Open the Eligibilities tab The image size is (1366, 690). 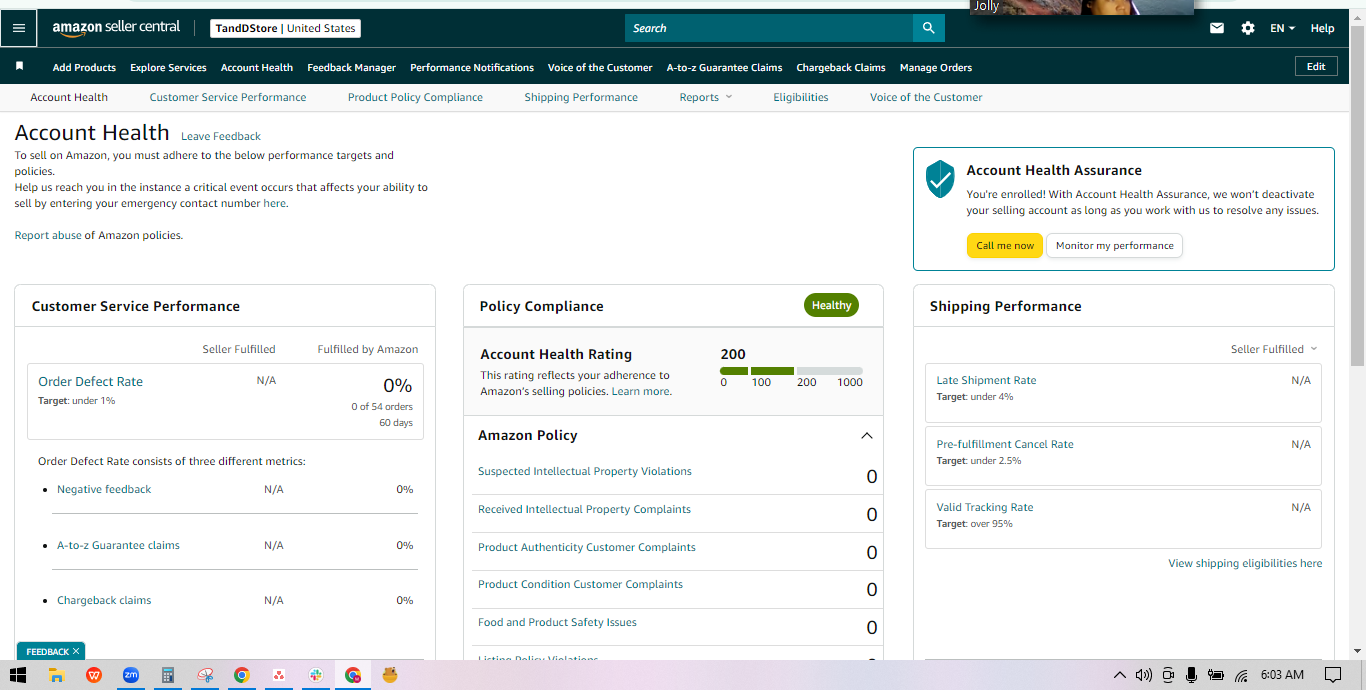coord(800,97)
